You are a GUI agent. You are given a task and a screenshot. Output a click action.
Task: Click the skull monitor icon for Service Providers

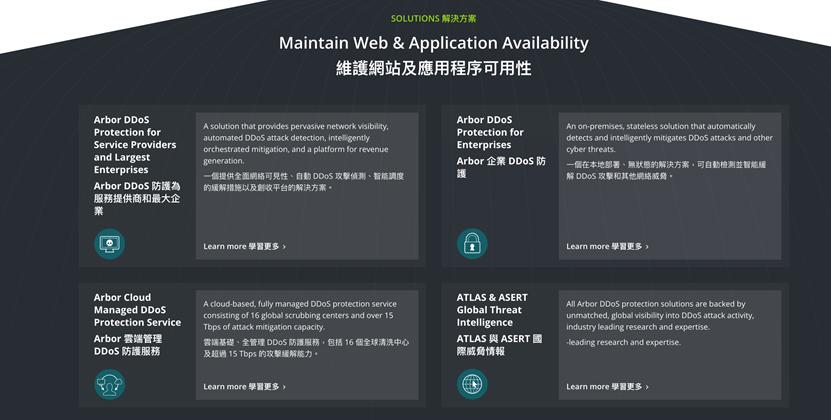(110, 244)
